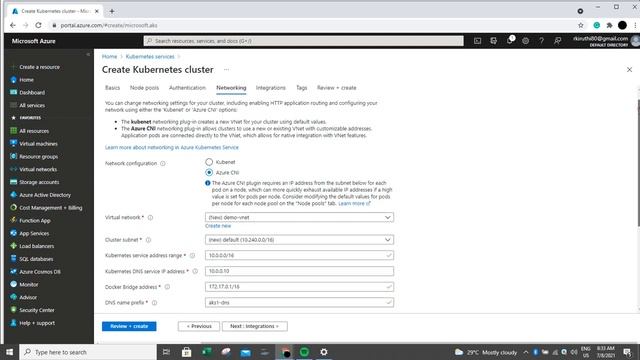Select the Azure CNI radio button
This screenshot has width=640, height=360.
pyautogui.click(x=209, y=173)
